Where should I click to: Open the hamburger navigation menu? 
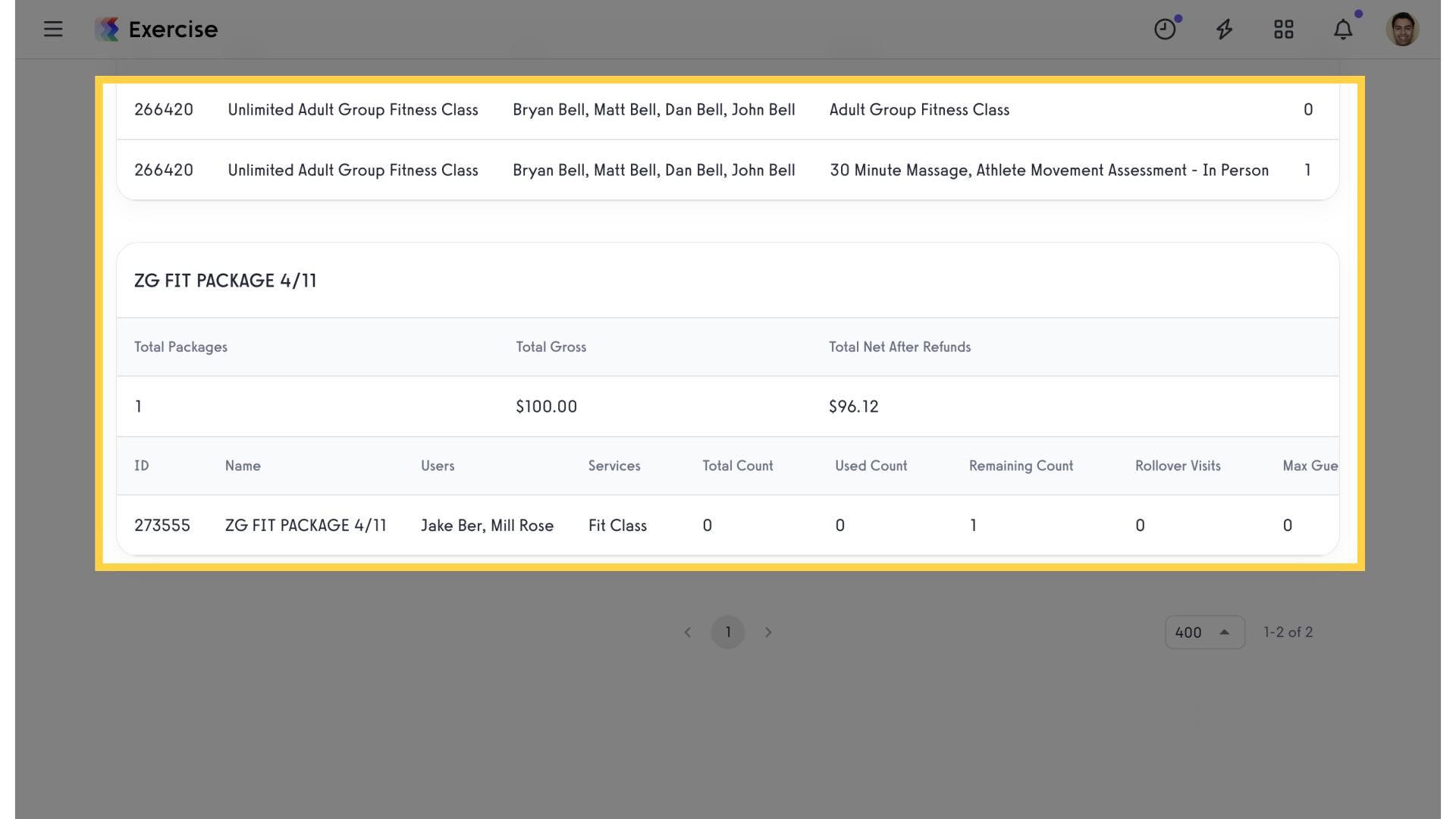pyautogui.click(x=53, y=30)
